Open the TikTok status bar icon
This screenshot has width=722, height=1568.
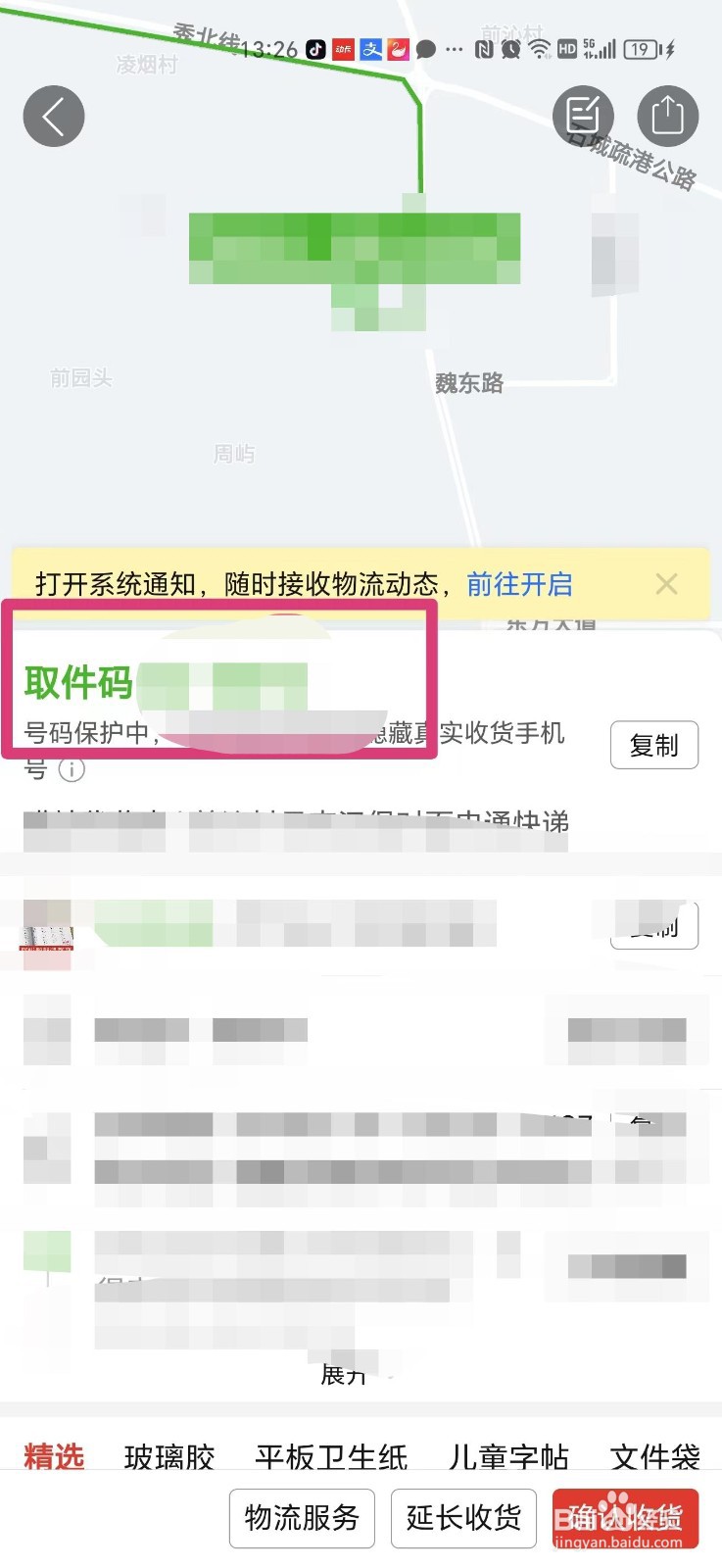point(315,49)
